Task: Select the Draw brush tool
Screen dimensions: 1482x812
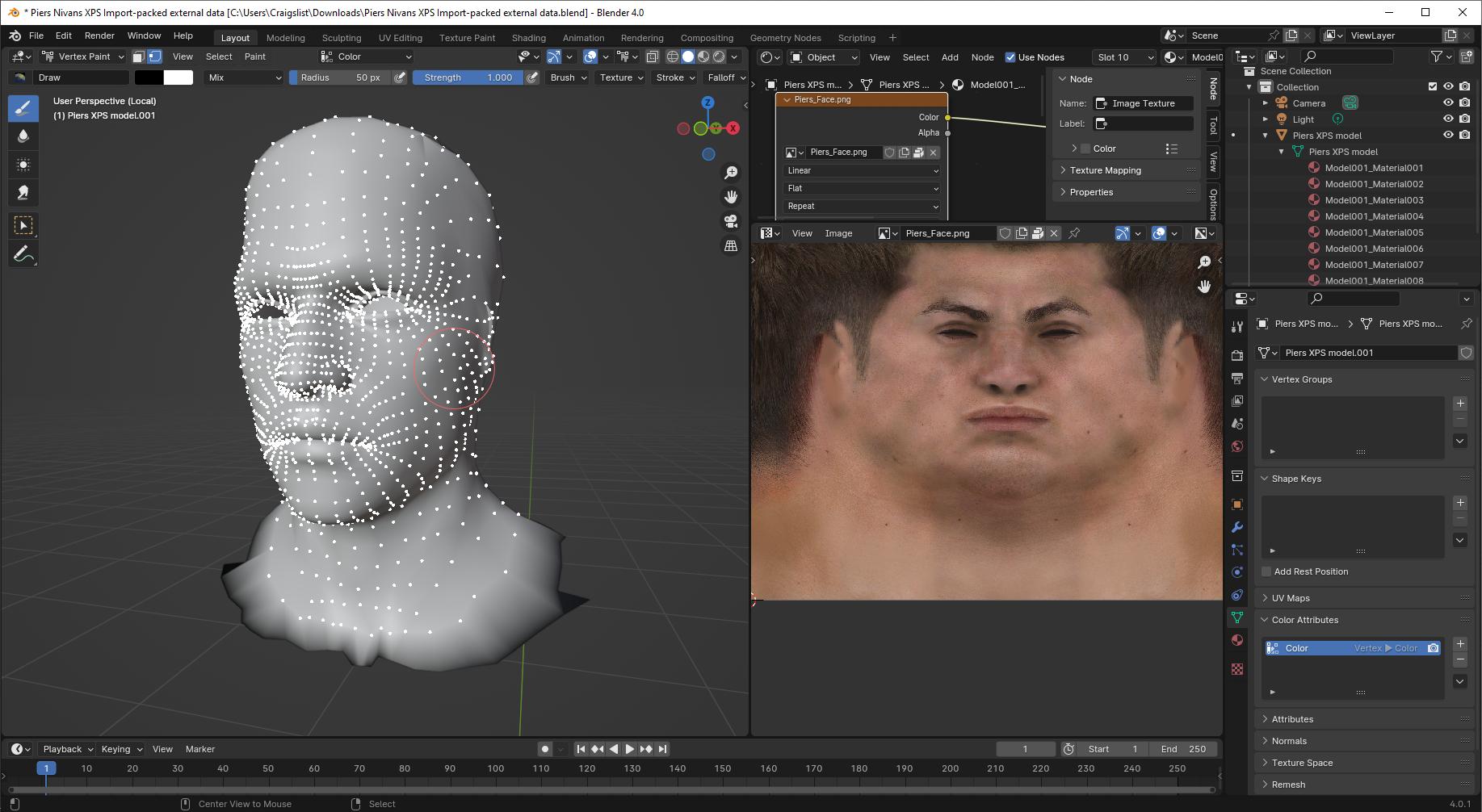Action: (23, 108)
